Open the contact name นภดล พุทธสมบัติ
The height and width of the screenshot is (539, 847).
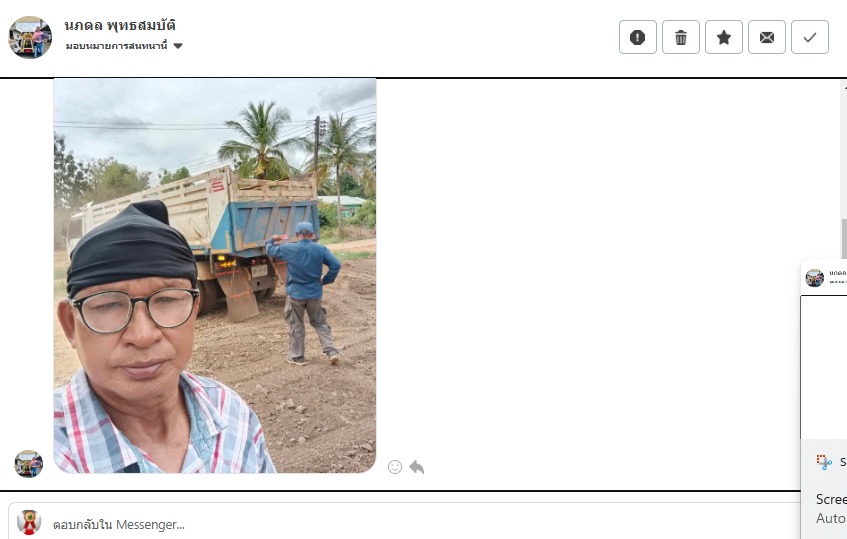(120, 25)
